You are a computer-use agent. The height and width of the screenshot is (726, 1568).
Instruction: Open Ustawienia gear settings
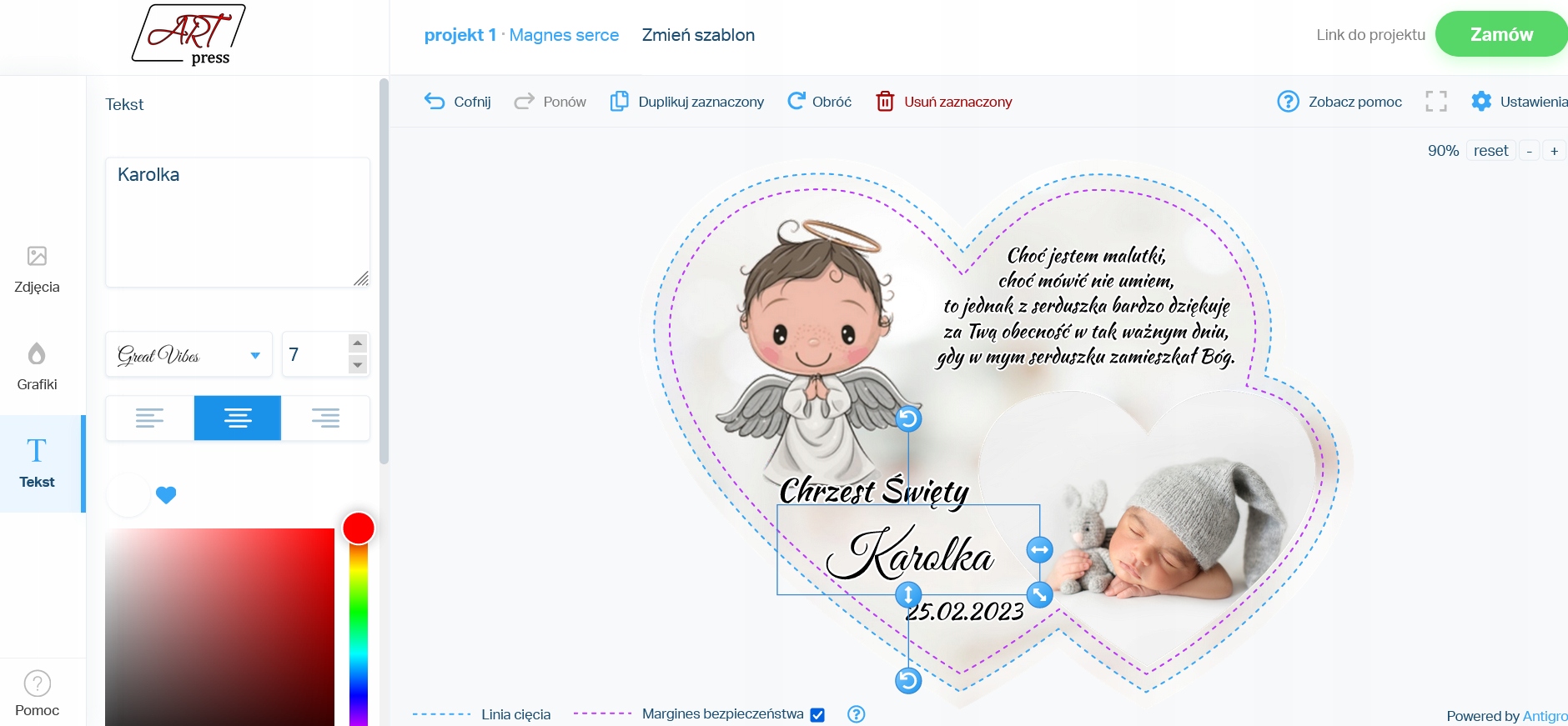(x=1481, y=102)
